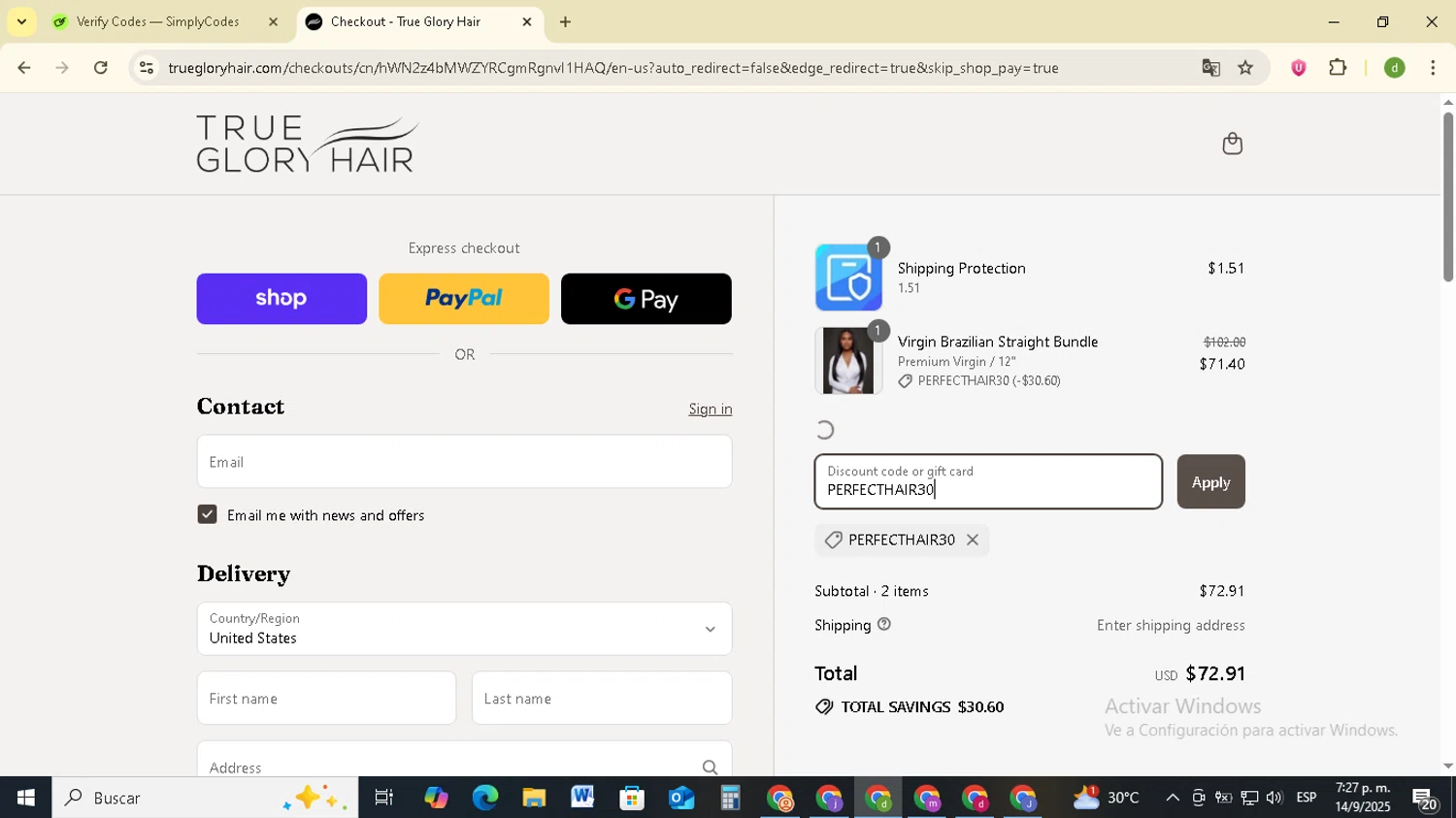The width and height of the screenshot is (1456, 818).
Task: Switch to Verify Codes — SimplyCodes tab
Action: click(x=157, y=21)
